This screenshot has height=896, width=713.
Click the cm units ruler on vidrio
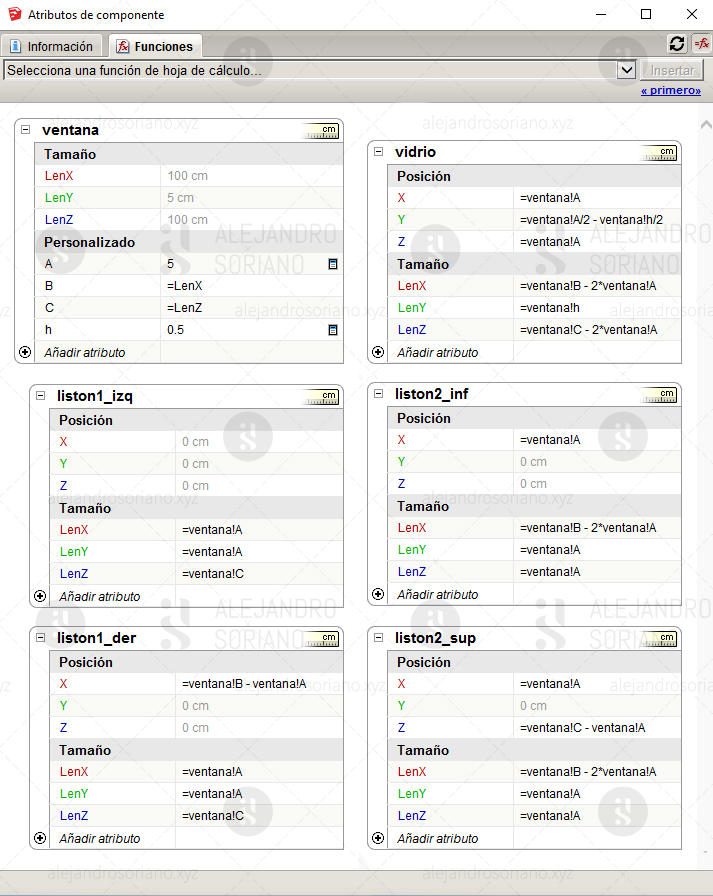659,153
